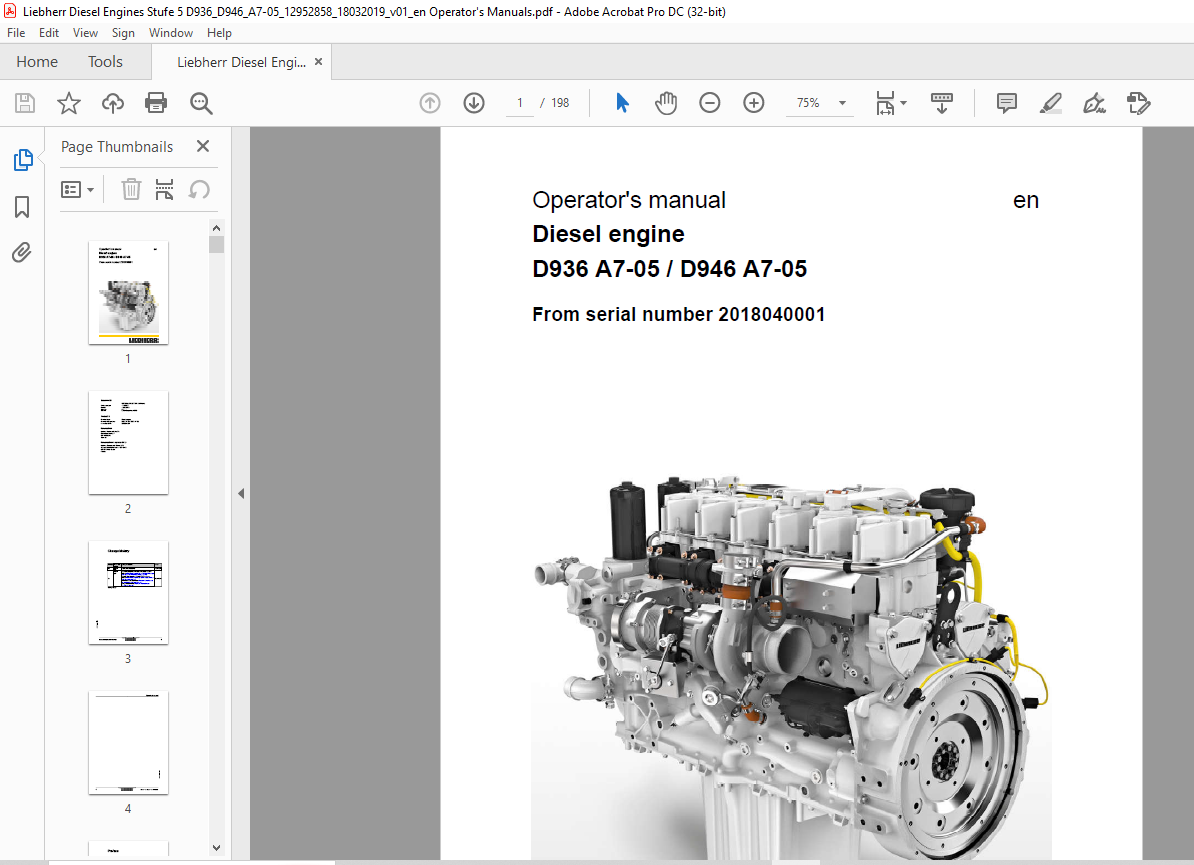Viewport: 1194px width, 865px height.
Task: Open the Bookmarks panel icon
Action: [x=22, y=206]
